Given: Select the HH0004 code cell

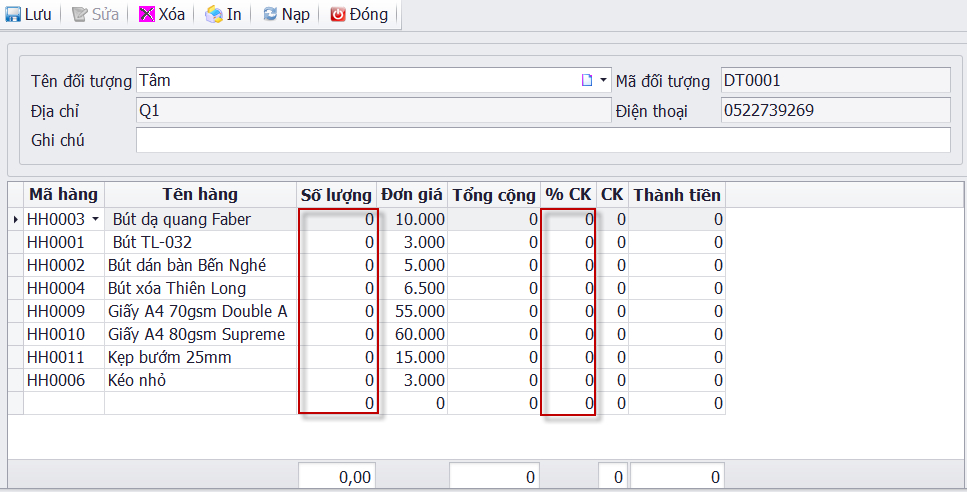Looking at the screenshot, I should tap(64, 289).
